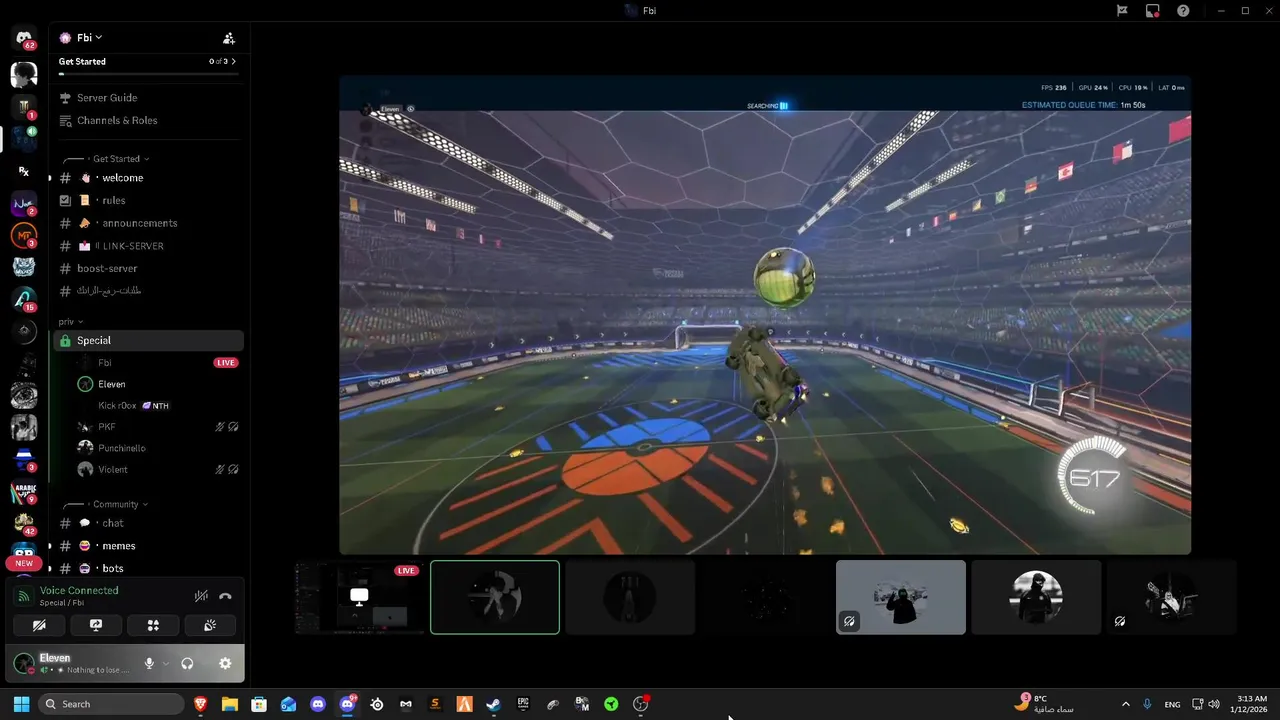Open the ARABIC server in sidebar
The width and height of the screenshot is (1280, 720).
(24, 492)
